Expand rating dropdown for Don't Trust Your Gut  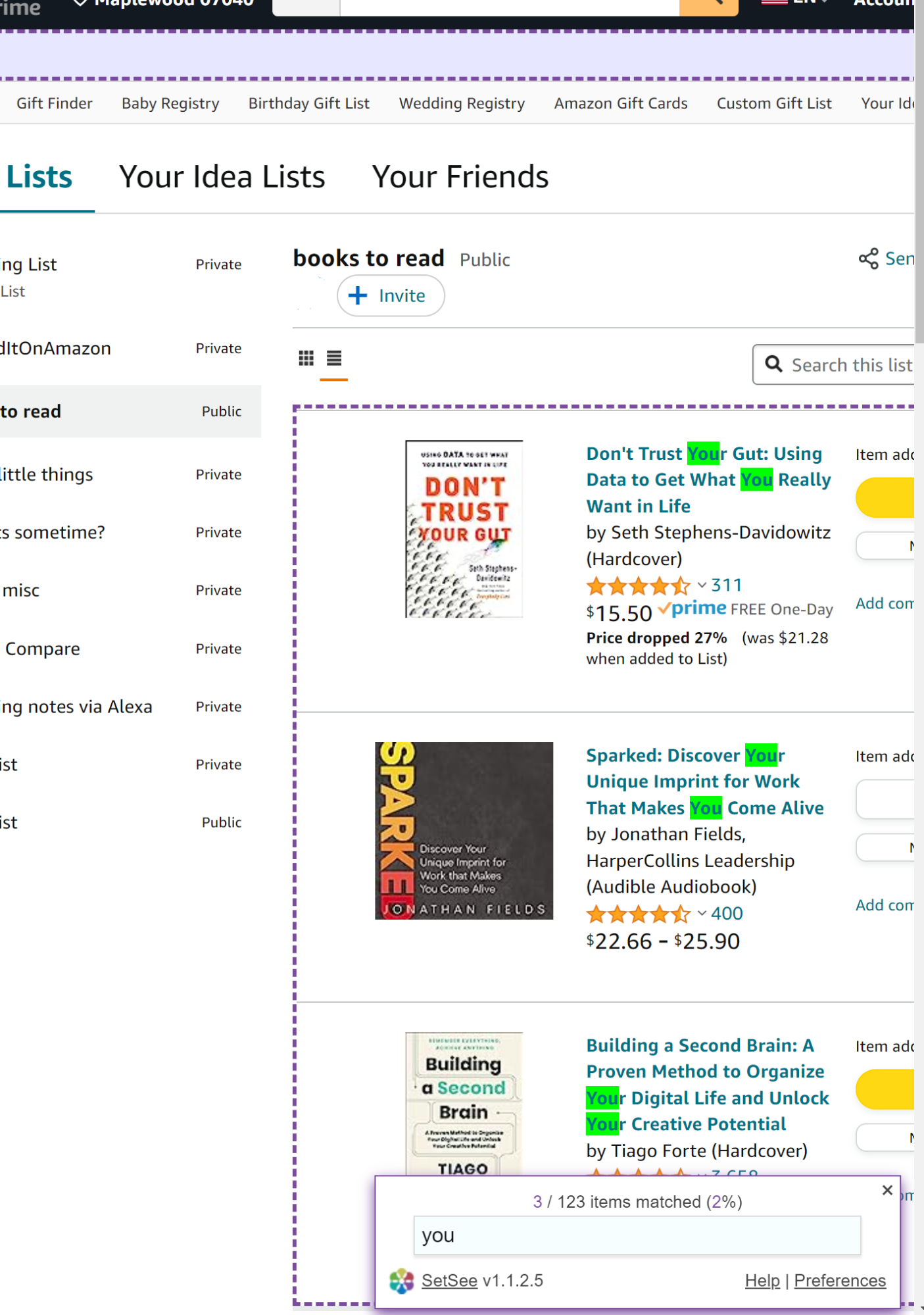pos(702,585)
